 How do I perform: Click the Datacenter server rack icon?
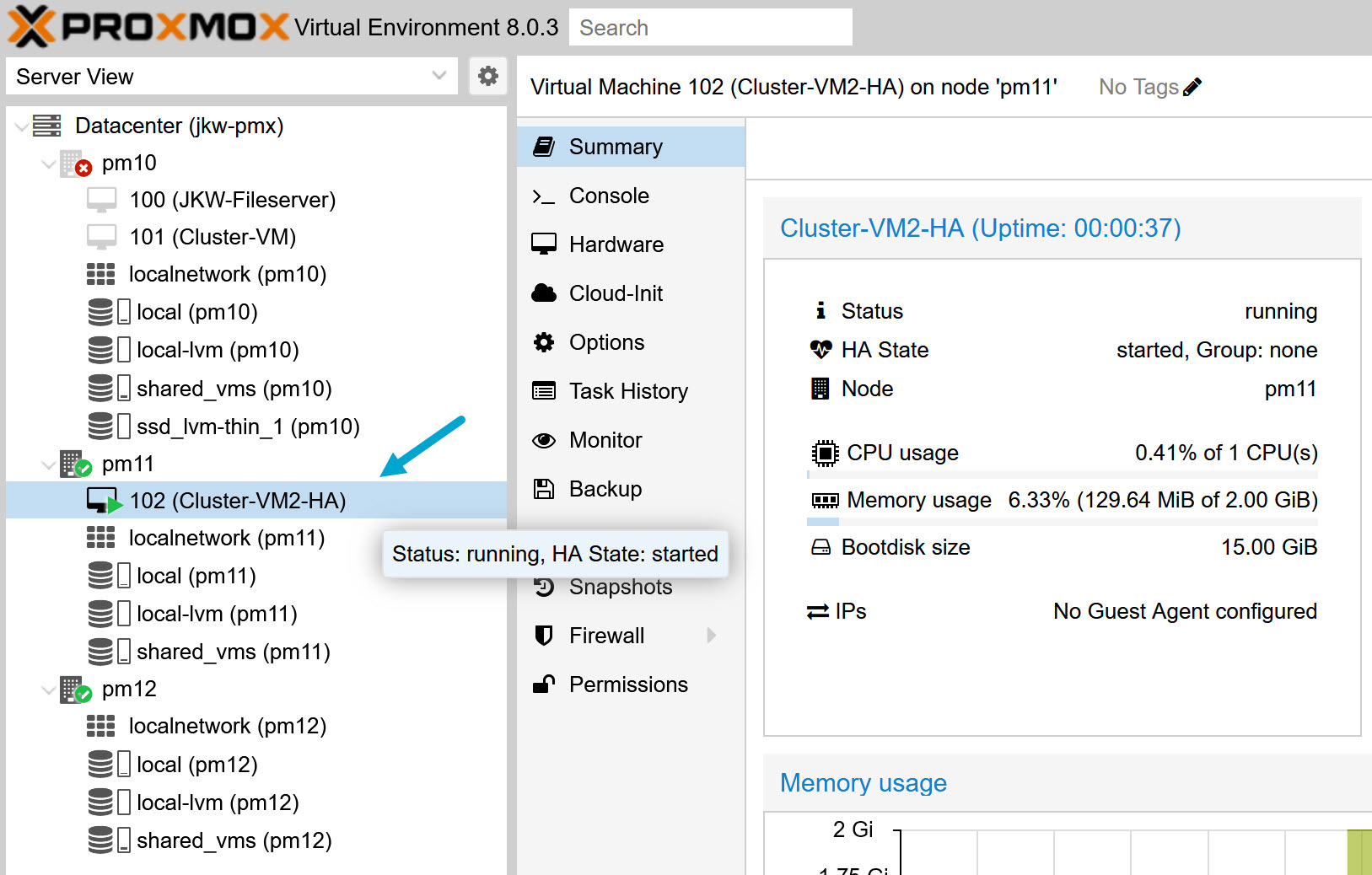pos(47,126)
